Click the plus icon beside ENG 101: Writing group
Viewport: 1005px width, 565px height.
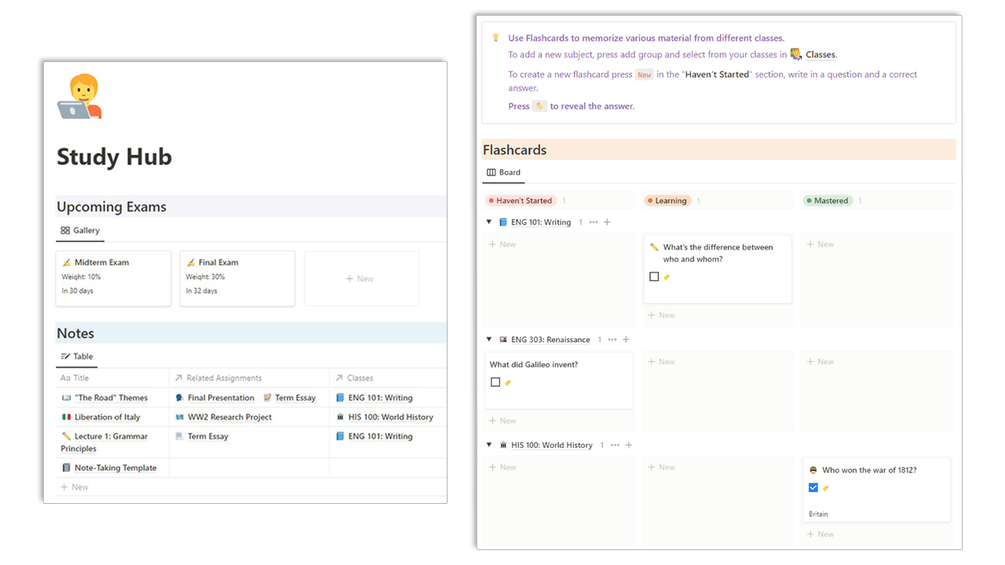coord(607,222)
